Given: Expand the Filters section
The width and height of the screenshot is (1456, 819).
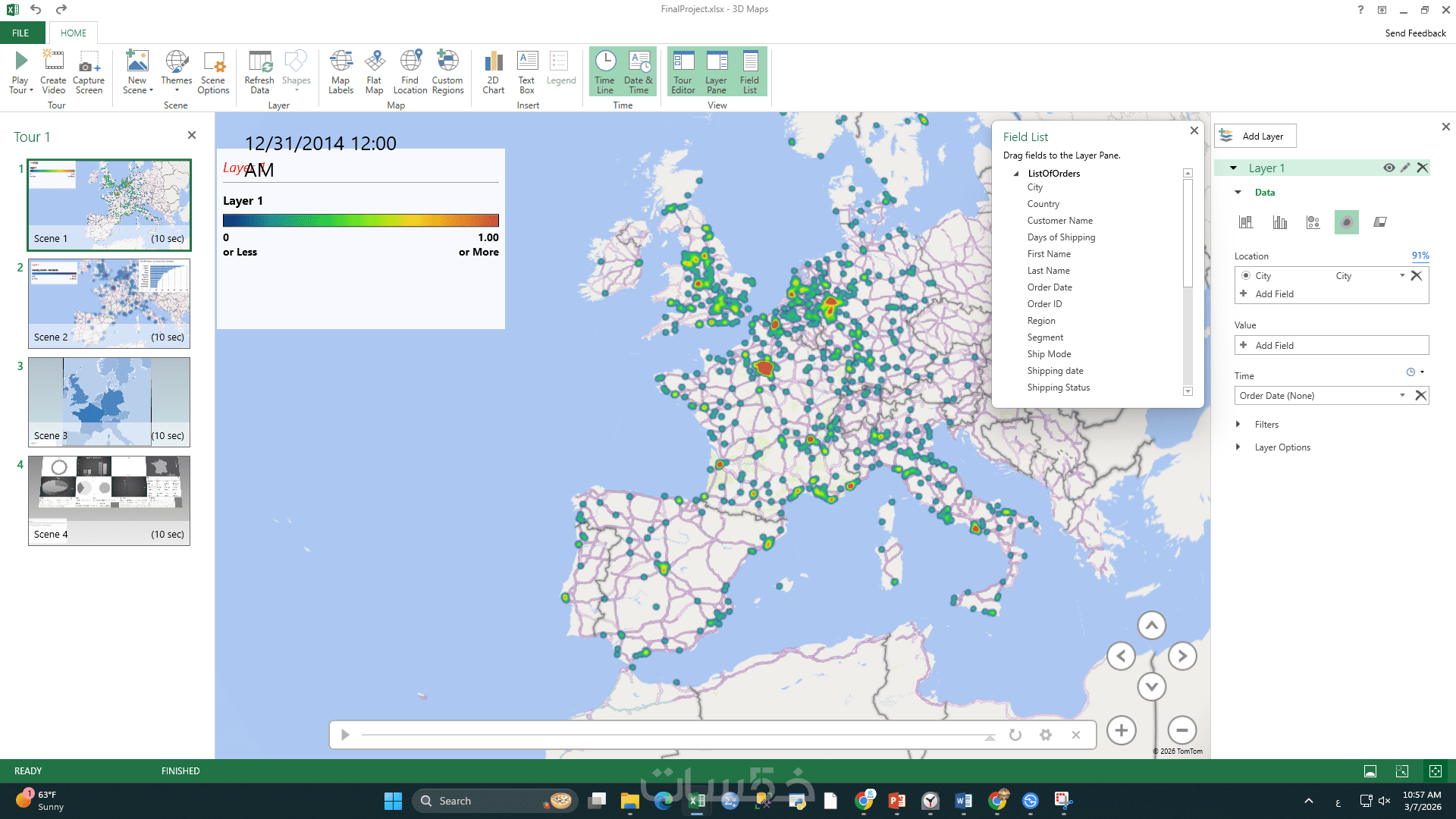Looking at the screenshot, I should 1238,425.
